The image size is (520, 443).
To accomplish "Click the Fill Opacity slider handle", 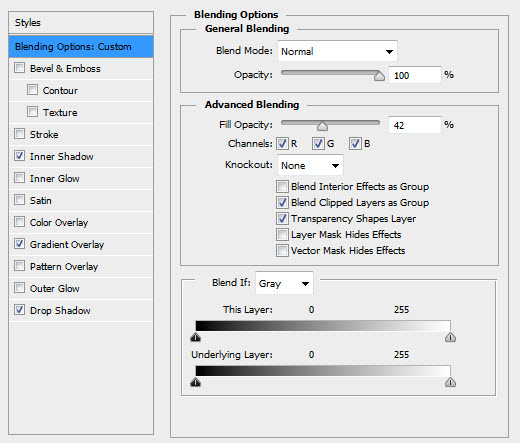I will click(x=322, y=126).
